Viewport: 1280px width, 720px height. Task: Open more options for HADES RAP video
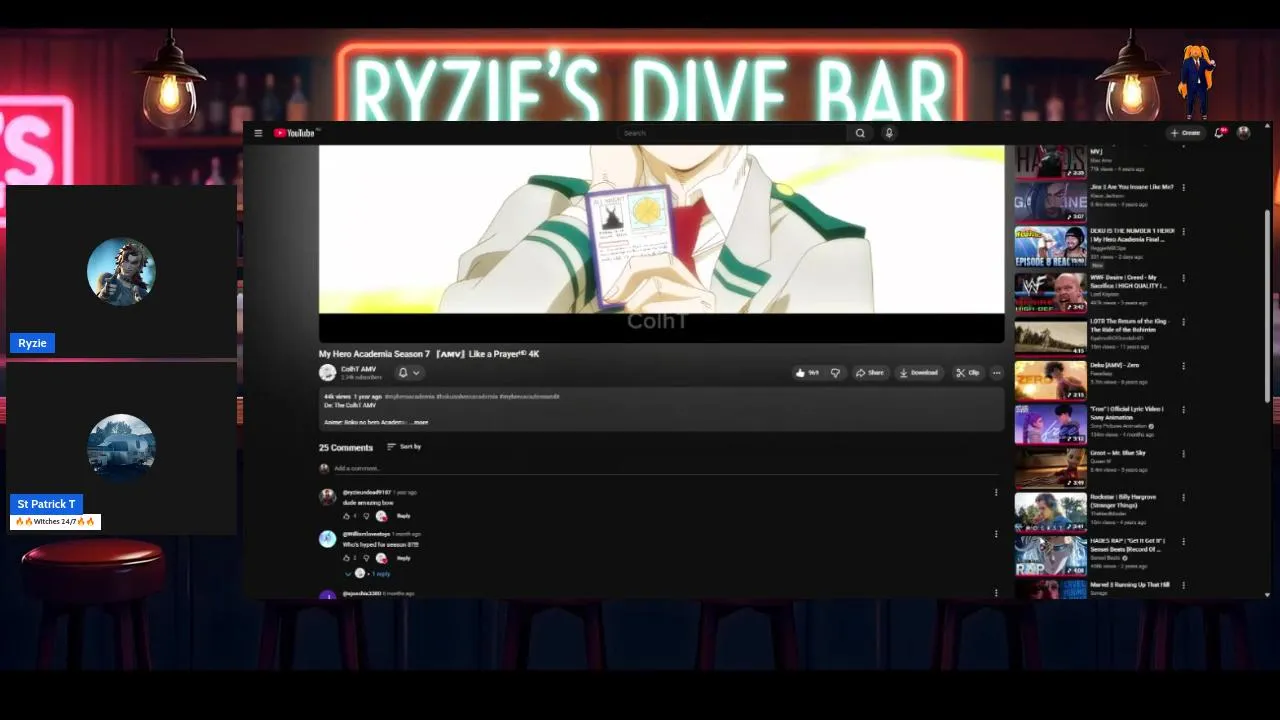(1184, 542)
